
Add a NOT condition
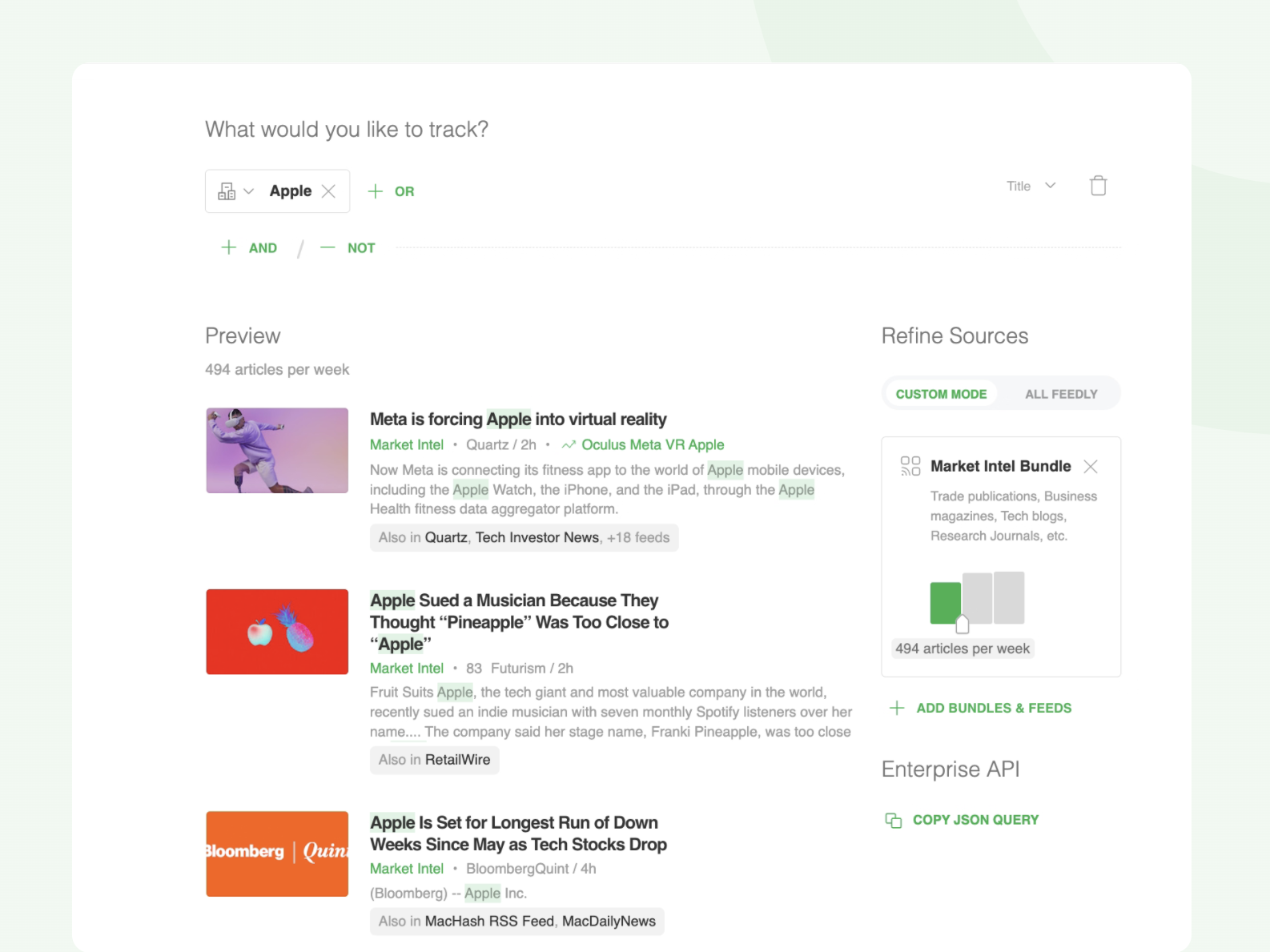348,248
